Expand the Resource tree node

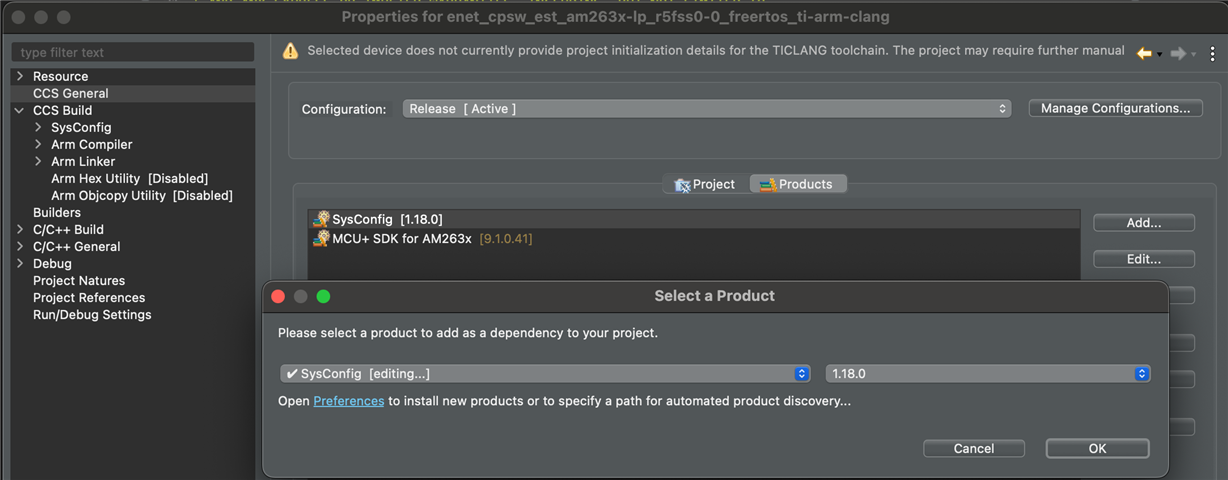click(20, 76)
